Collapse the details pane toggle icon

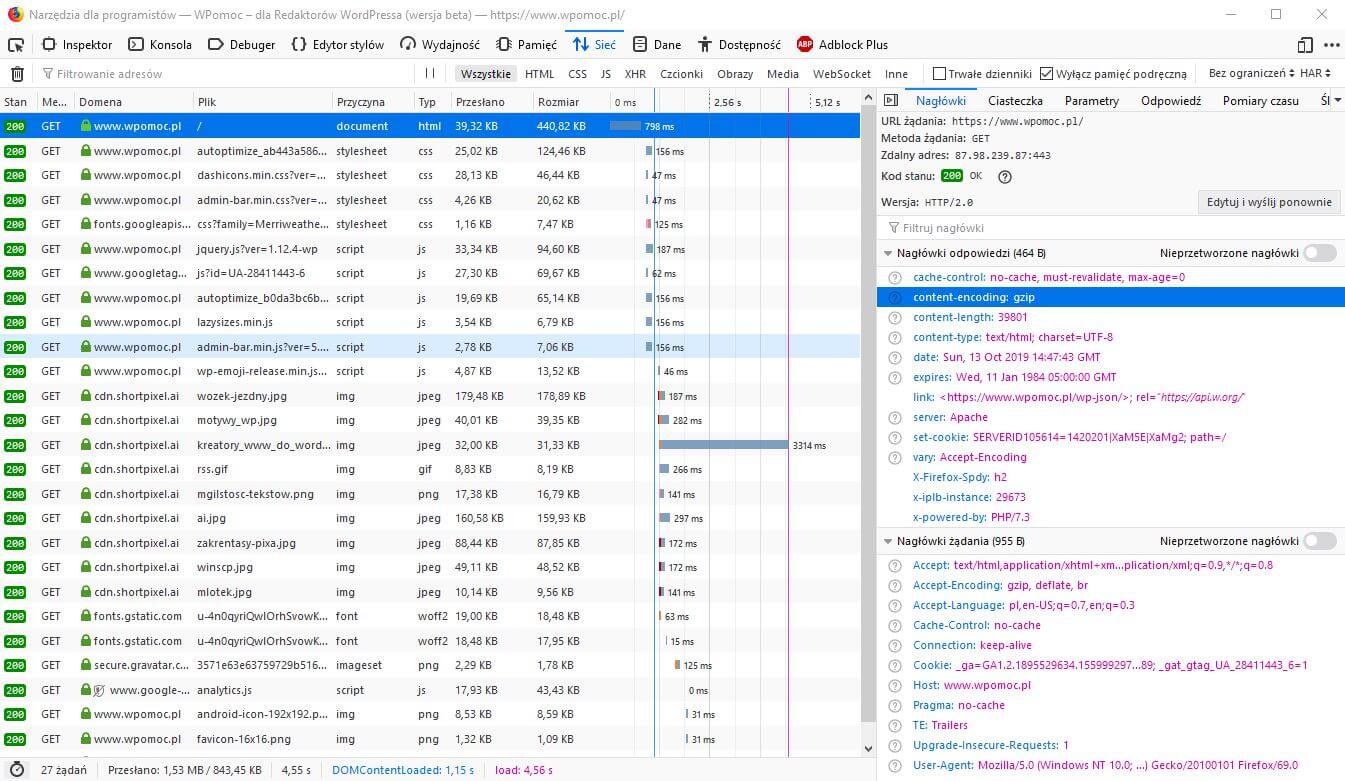click(890, 101)
